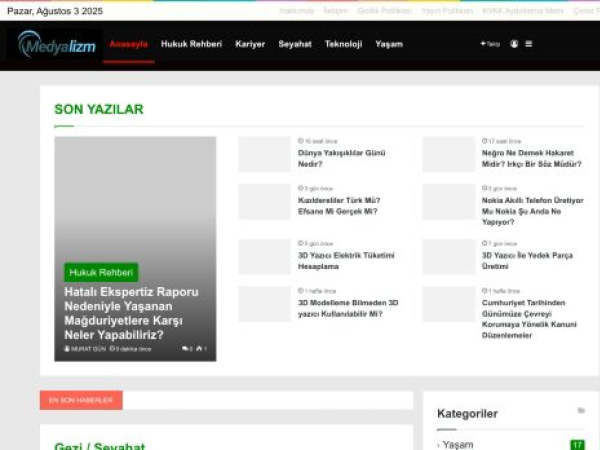
Task: Open the user account icon in header
Action: click(514, 44)
